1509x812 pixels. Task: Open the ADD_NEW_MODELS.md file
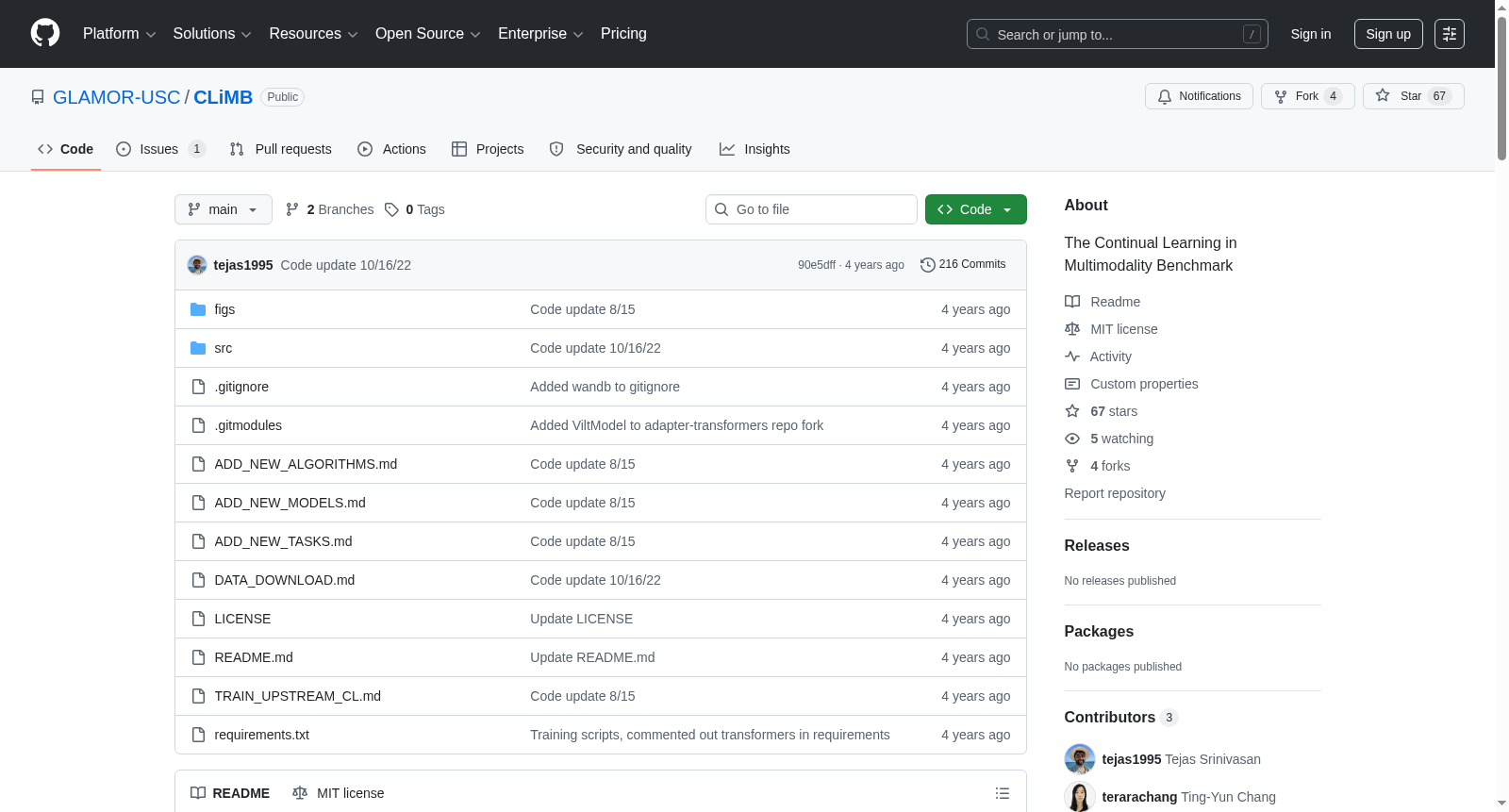click(290, 503)
